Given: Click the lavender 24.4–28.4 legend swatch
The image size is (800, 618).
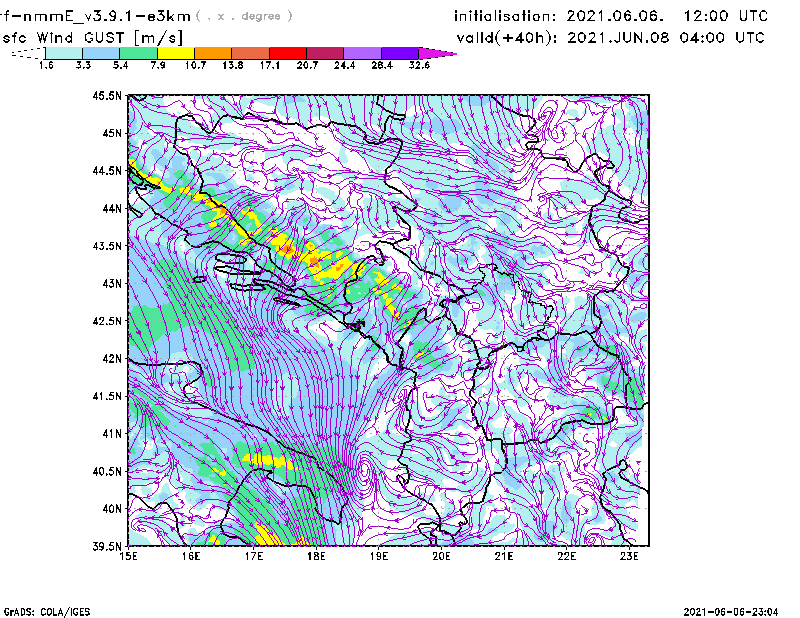Looking at the screenshot, I should [362, 53].
